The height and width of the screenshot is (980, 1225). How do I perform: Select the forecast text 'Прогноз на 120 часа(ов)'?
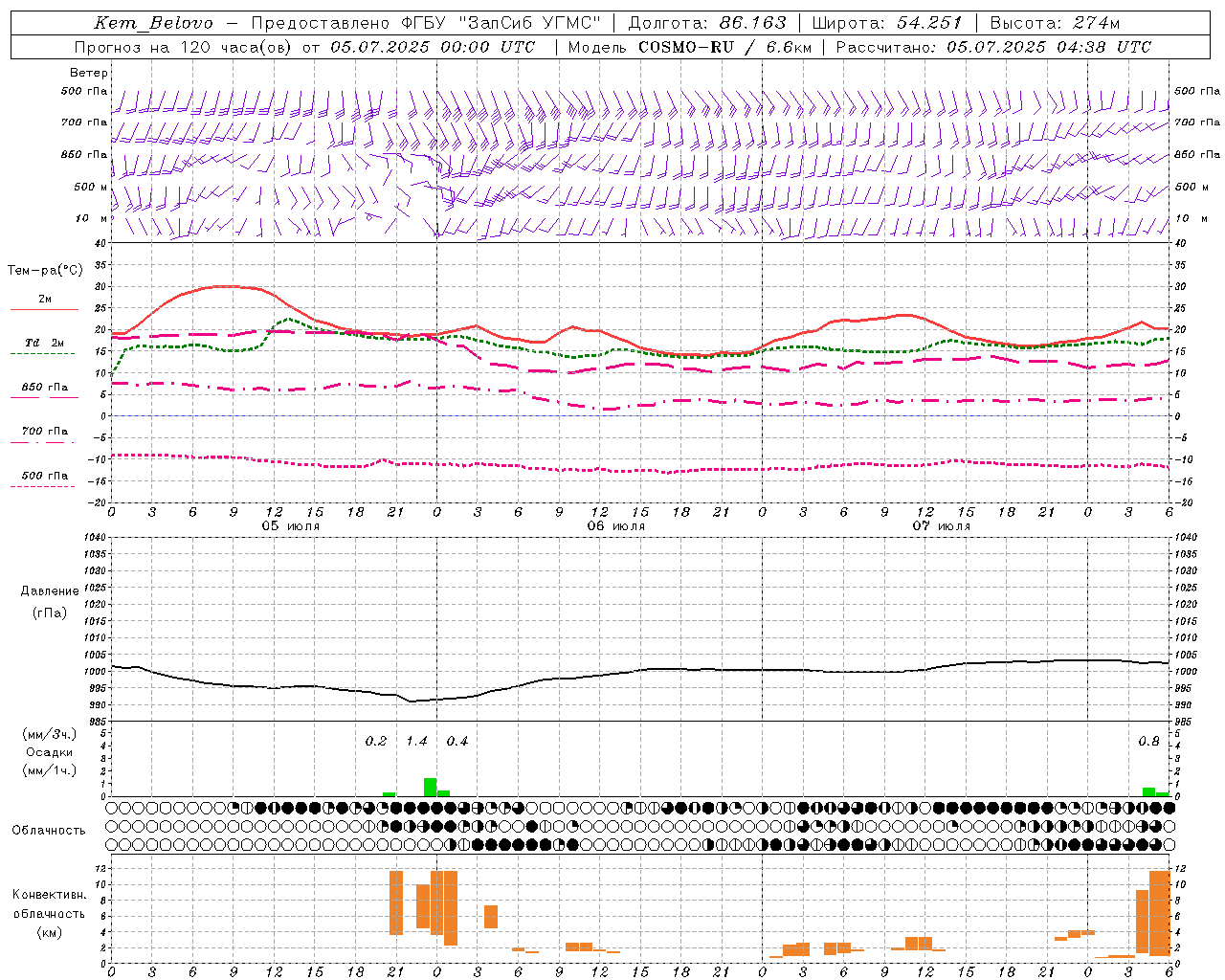[184, 47]
